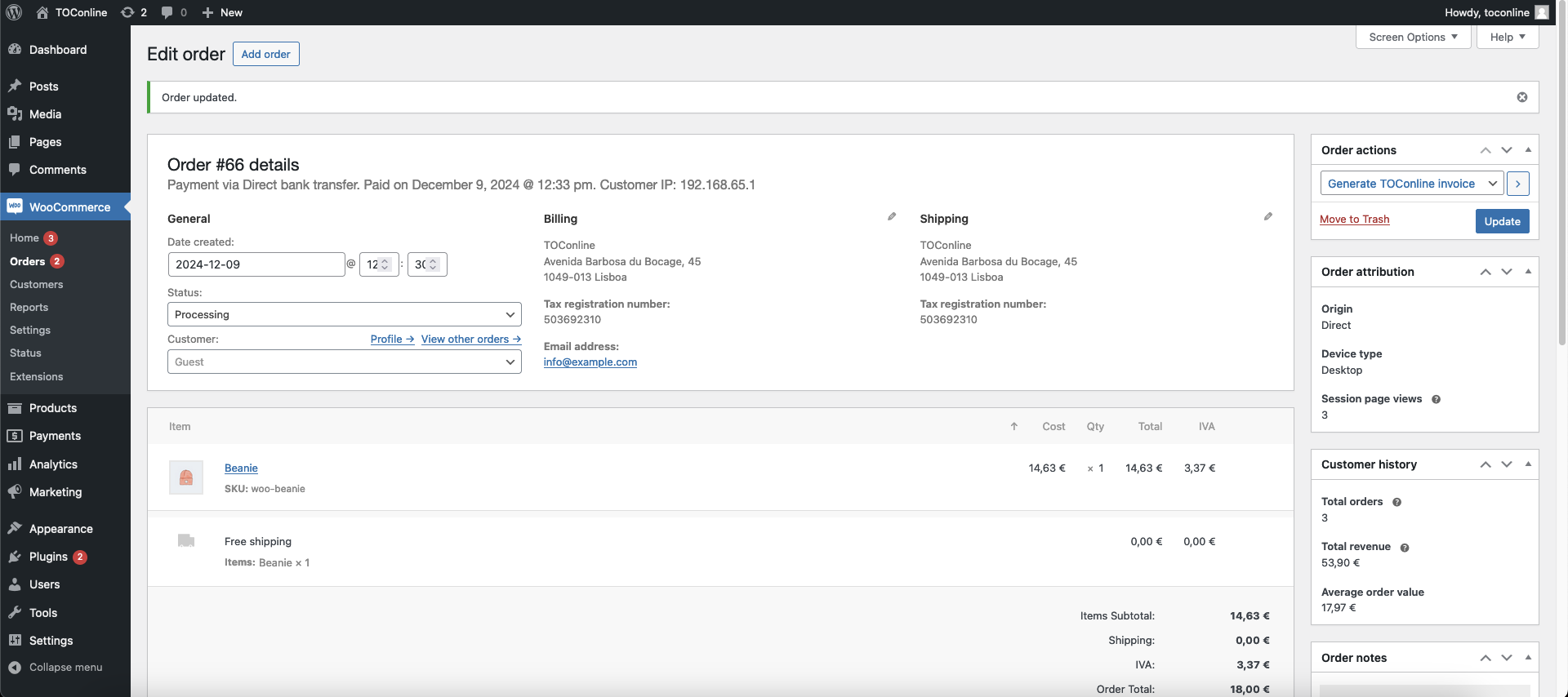1568x697 pixels.
Task: Expand Screen Options panel
Action: pos(1414,37)
